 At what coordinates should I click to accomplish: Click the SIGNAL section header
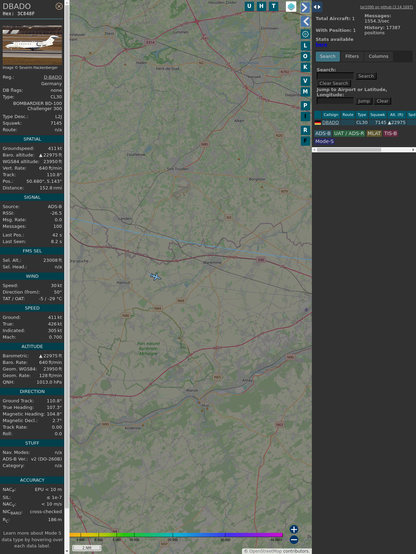(x=32, y=198)
